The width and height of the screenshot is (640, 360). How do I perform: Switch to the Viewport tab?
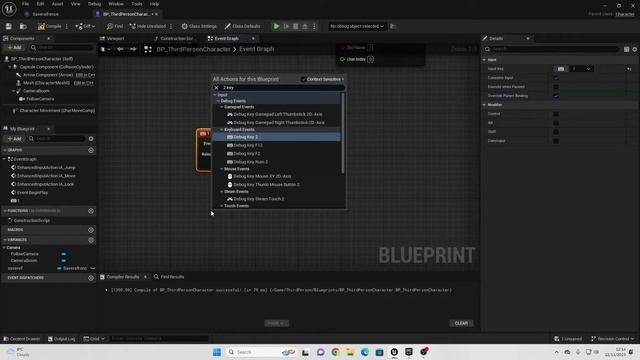pyautogui.click(x=115, y=38)
